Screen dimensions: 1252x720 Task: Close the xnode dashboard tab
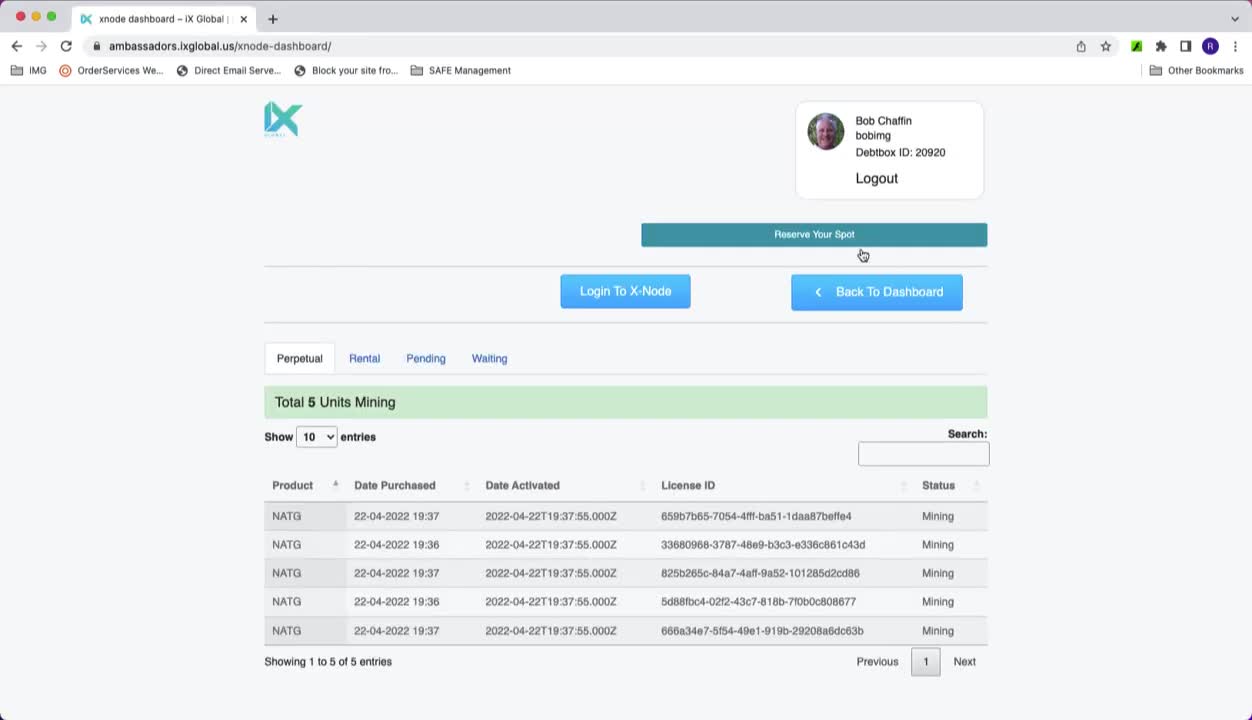[243, 19]
